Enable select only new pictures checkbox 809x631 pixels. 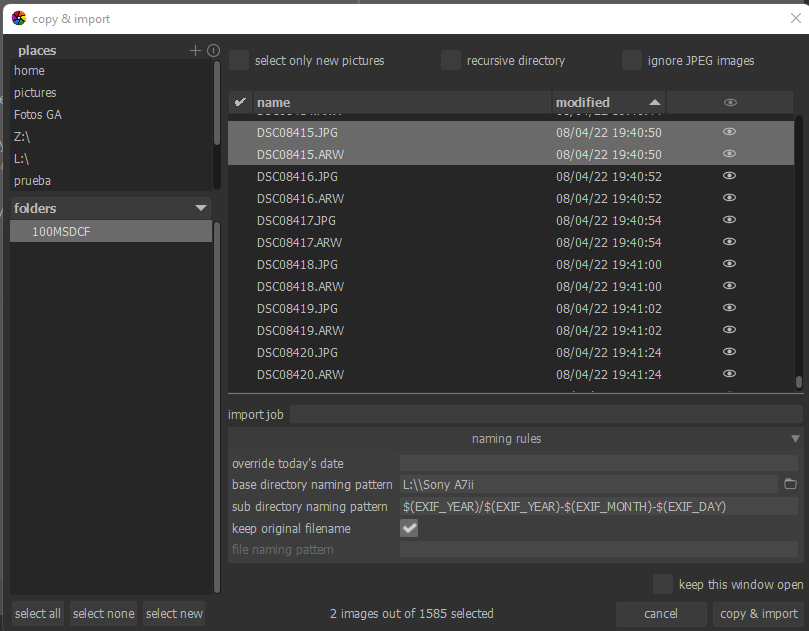pyautogui.click(x=239, y=61)
